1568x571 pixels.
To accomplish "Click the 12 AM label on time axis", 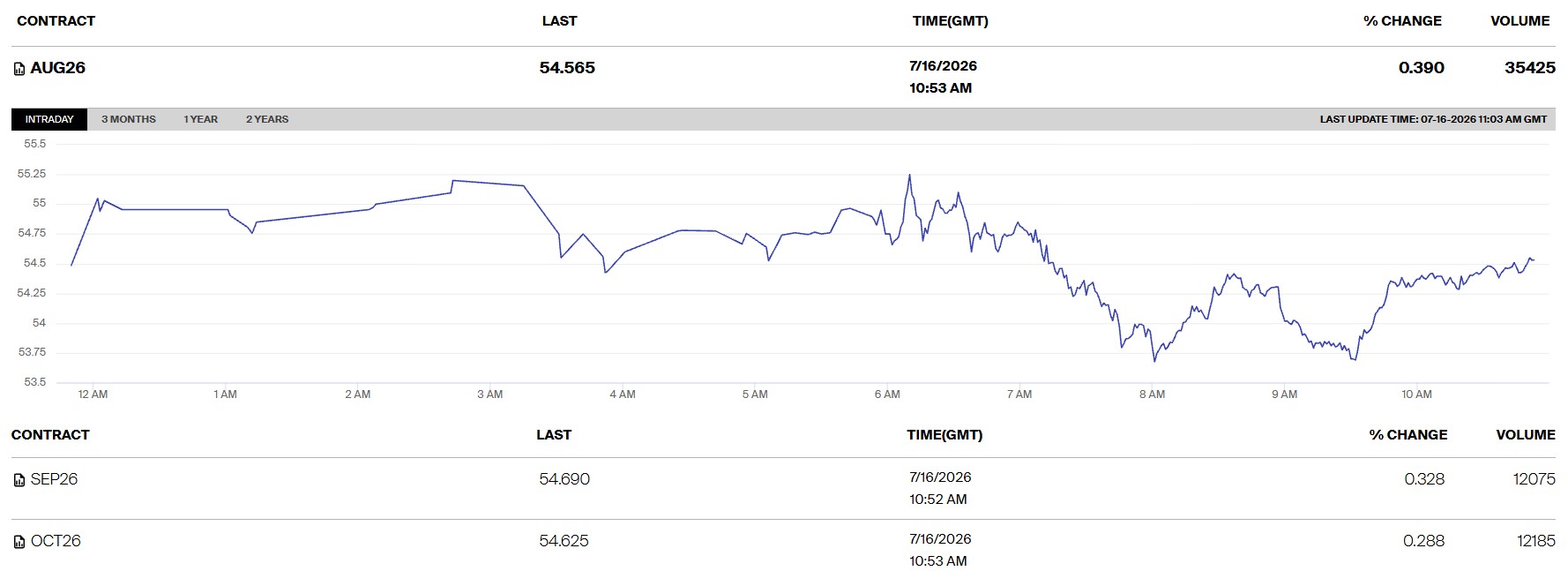I will 93,394.
